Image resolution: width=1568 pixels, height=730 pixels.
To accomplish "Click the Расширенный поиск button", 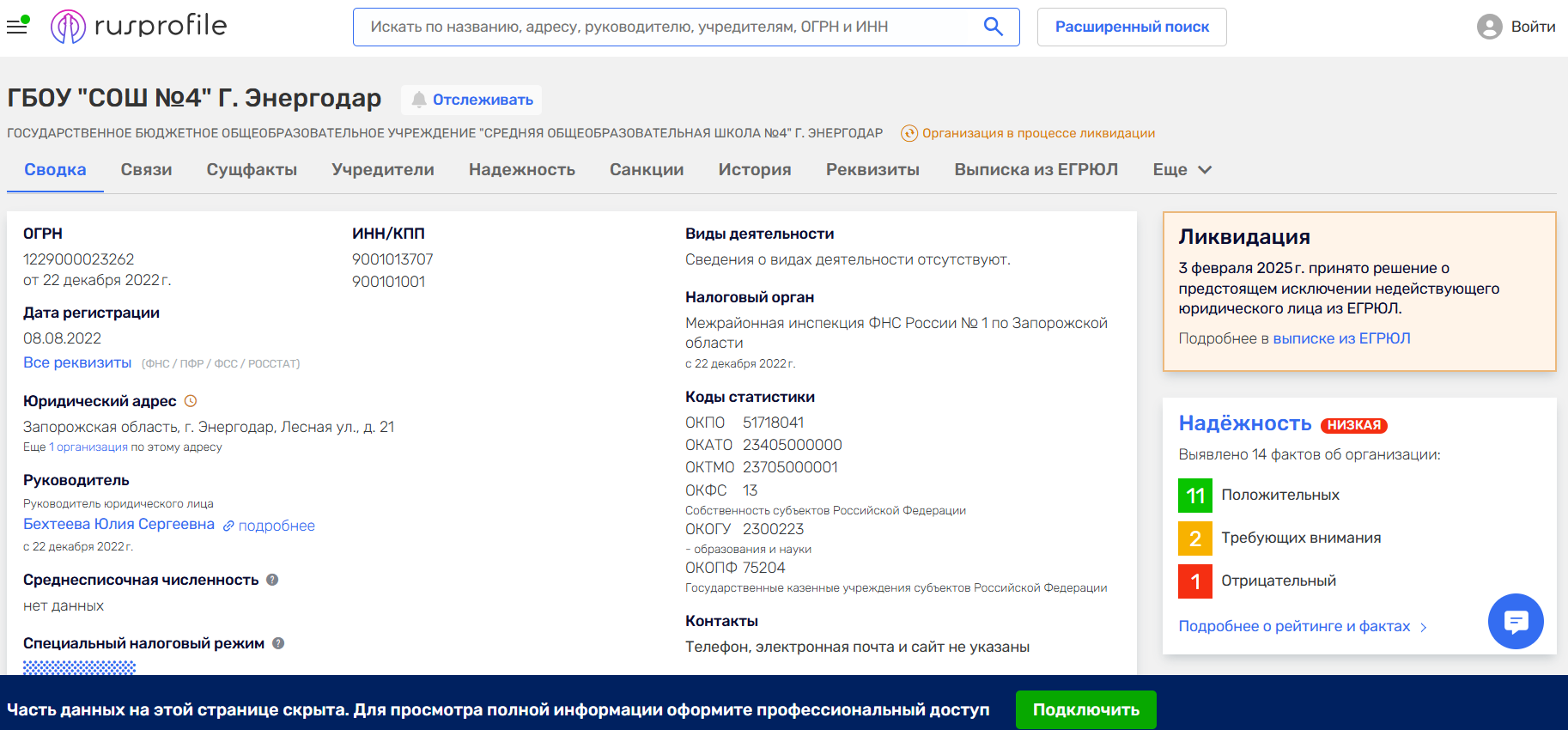I will 1132,27.
